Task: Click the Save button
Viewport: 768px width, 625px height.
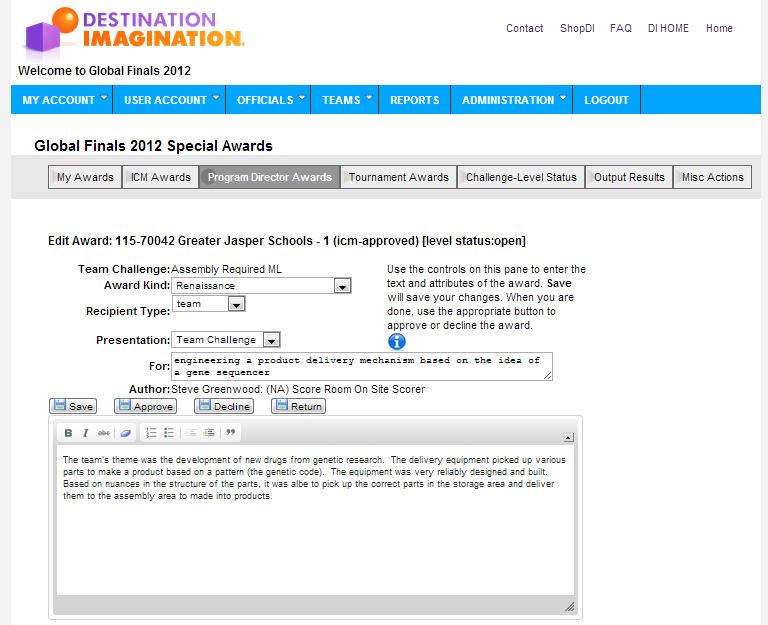Action: click(x=73, y=406)
